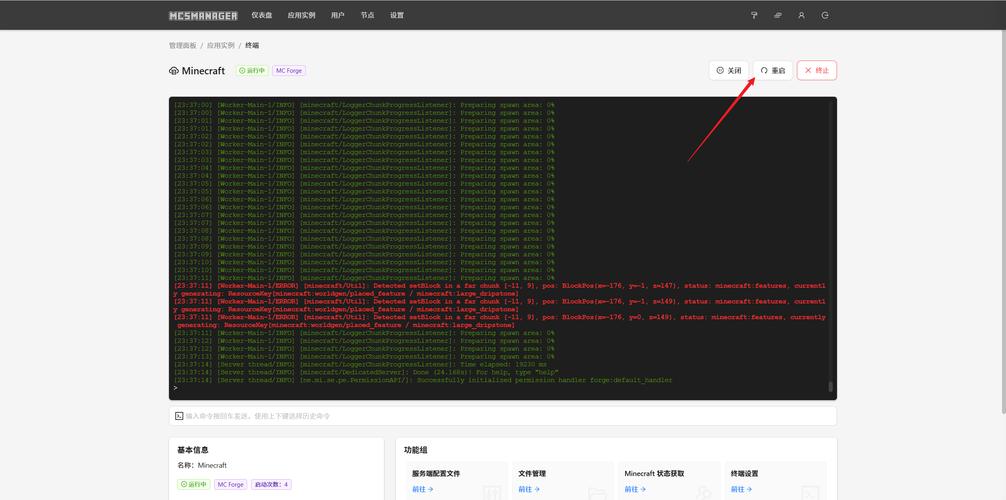Click the cloud icon beside Minecraft title
The height and width of the screenshot is (500, 1006).
tap(174, 71)
